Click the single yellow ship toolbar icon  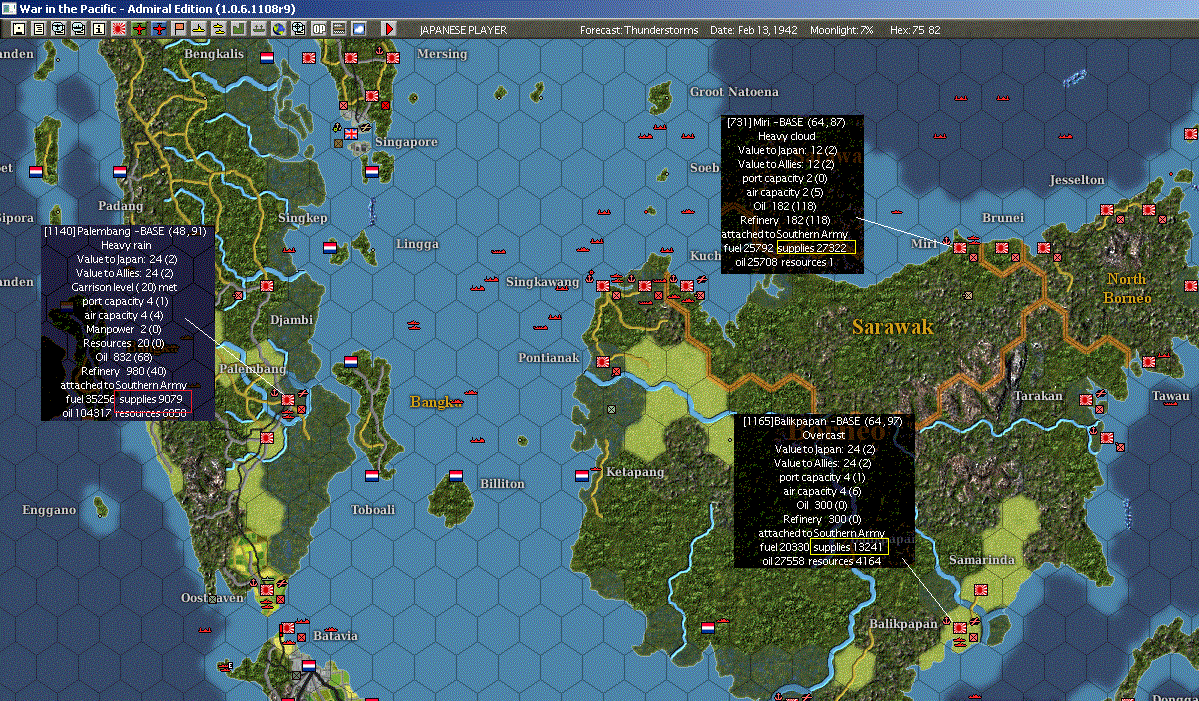coord(199,29)
